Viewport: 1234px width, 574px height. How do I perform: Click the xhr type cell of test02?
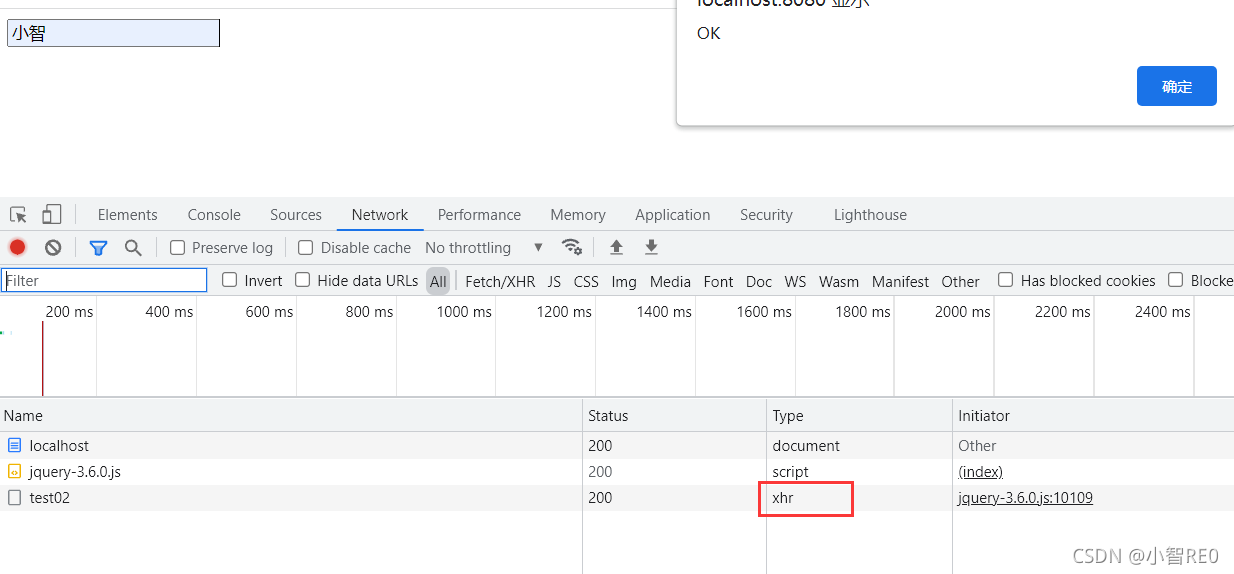(783, 498)
